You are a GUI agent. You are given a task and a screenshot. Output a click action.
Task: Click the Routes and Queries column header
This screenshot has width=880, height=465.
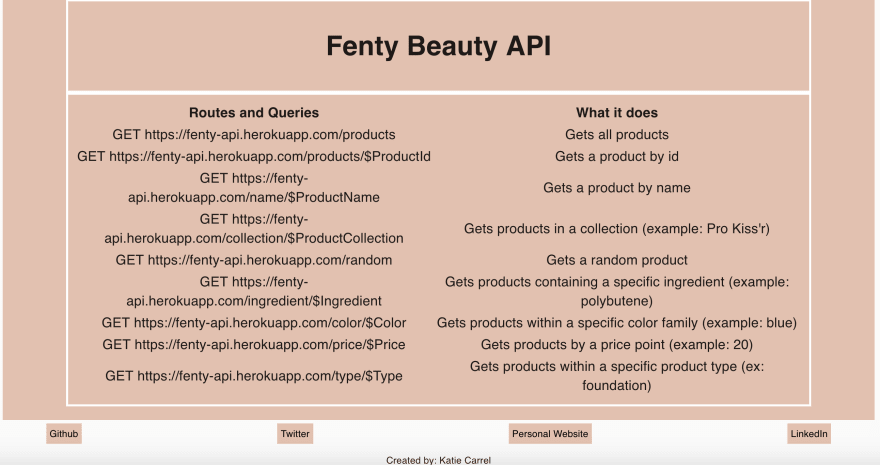(254, 113)
